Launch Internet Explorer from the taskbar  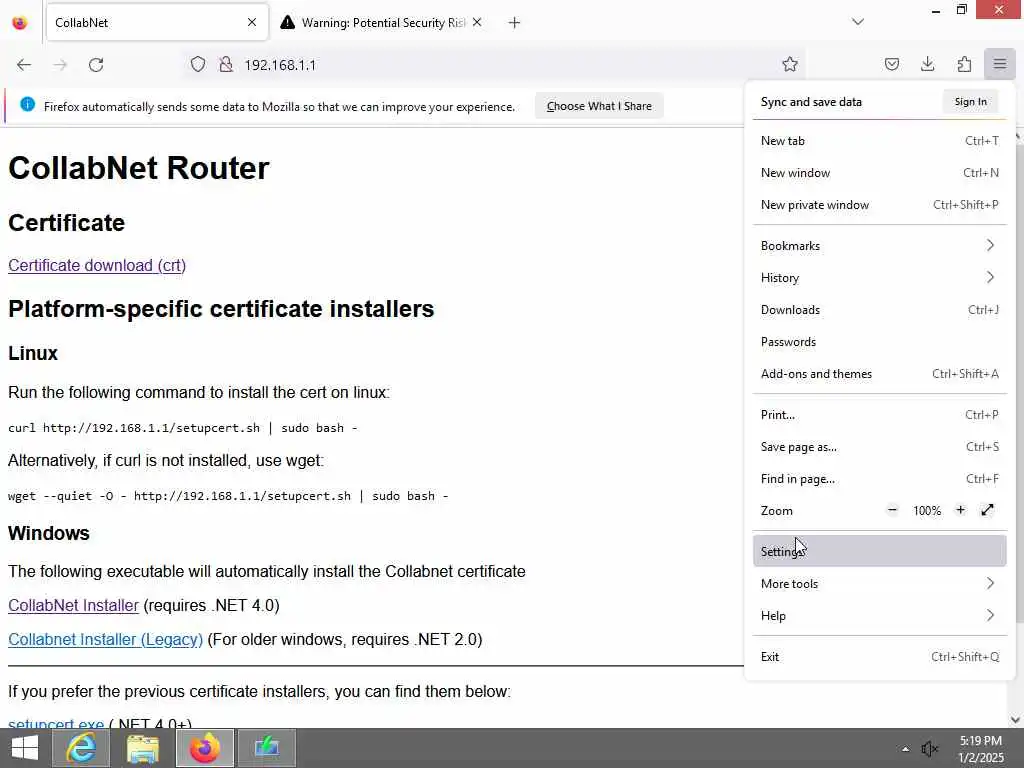click(81, 748)
